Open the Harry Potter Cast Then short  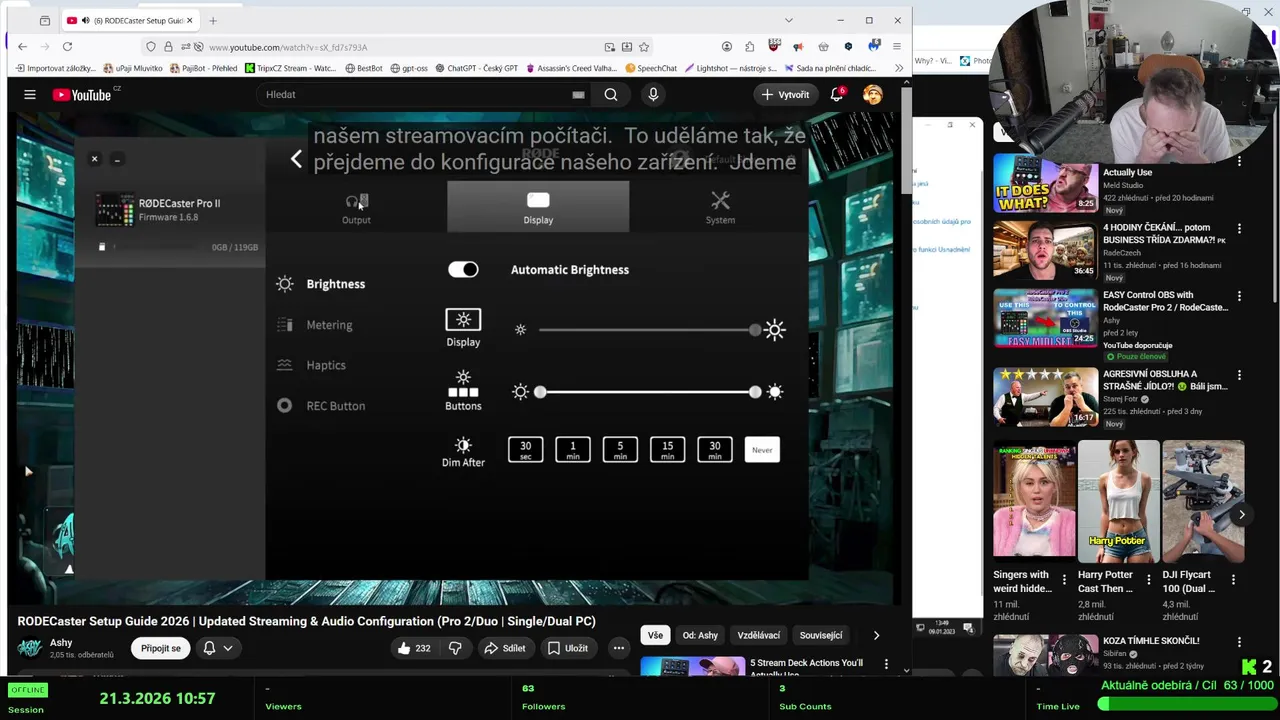[1118, 500]
